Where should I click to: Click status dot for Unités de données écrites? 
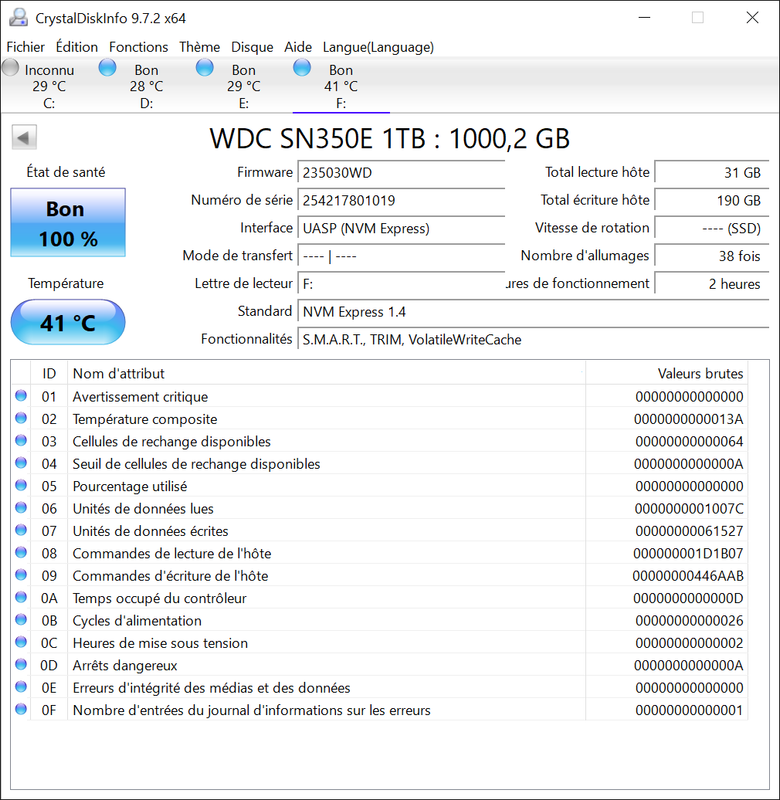tap(21, 530)
